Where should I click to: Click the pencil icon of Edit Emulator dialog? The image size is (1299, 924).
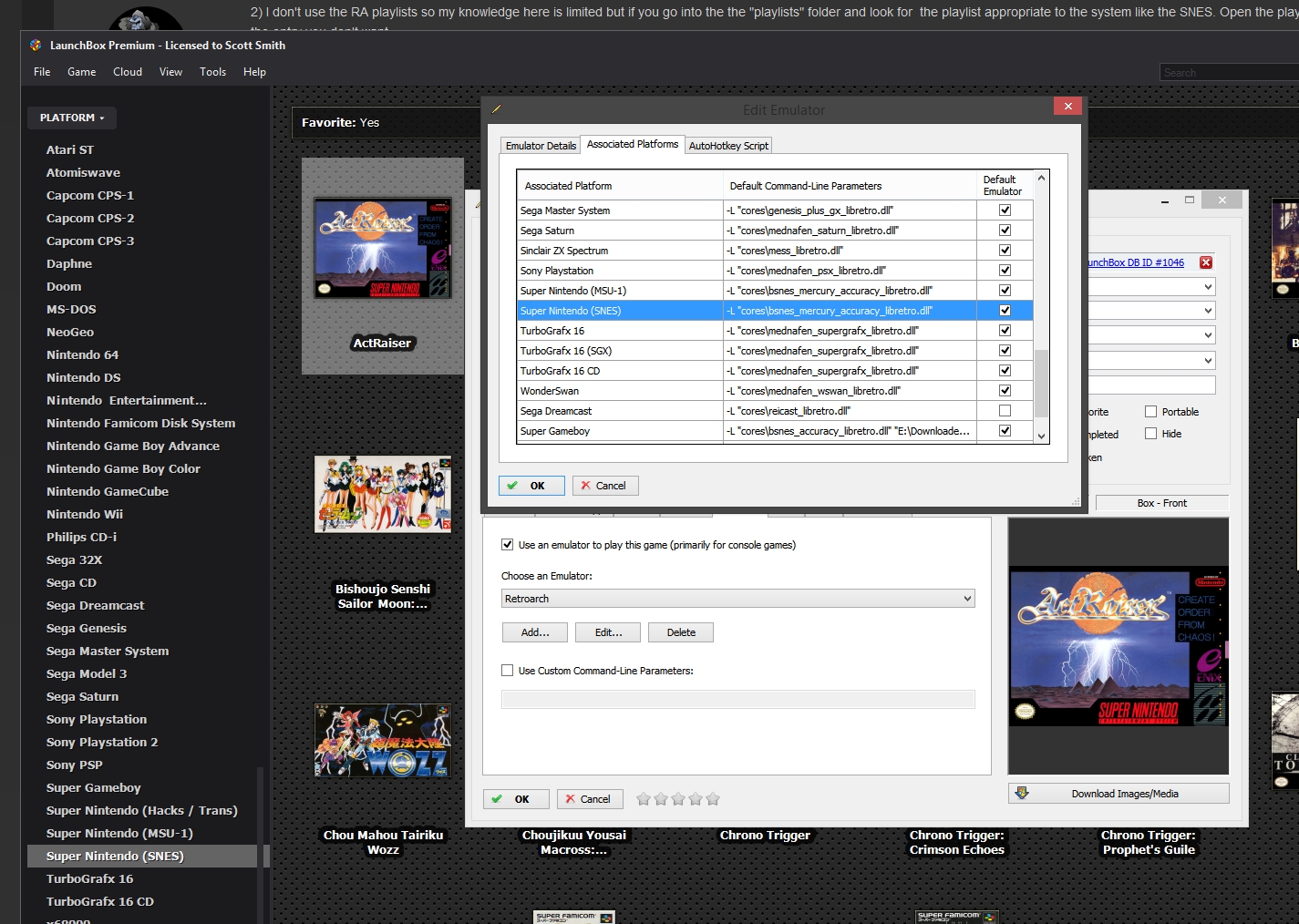(x=496, y=109)
